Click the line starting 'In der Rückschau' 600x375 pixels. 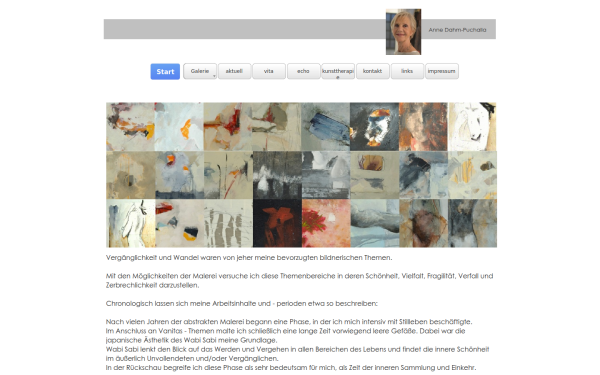click(x=291, y=368)
